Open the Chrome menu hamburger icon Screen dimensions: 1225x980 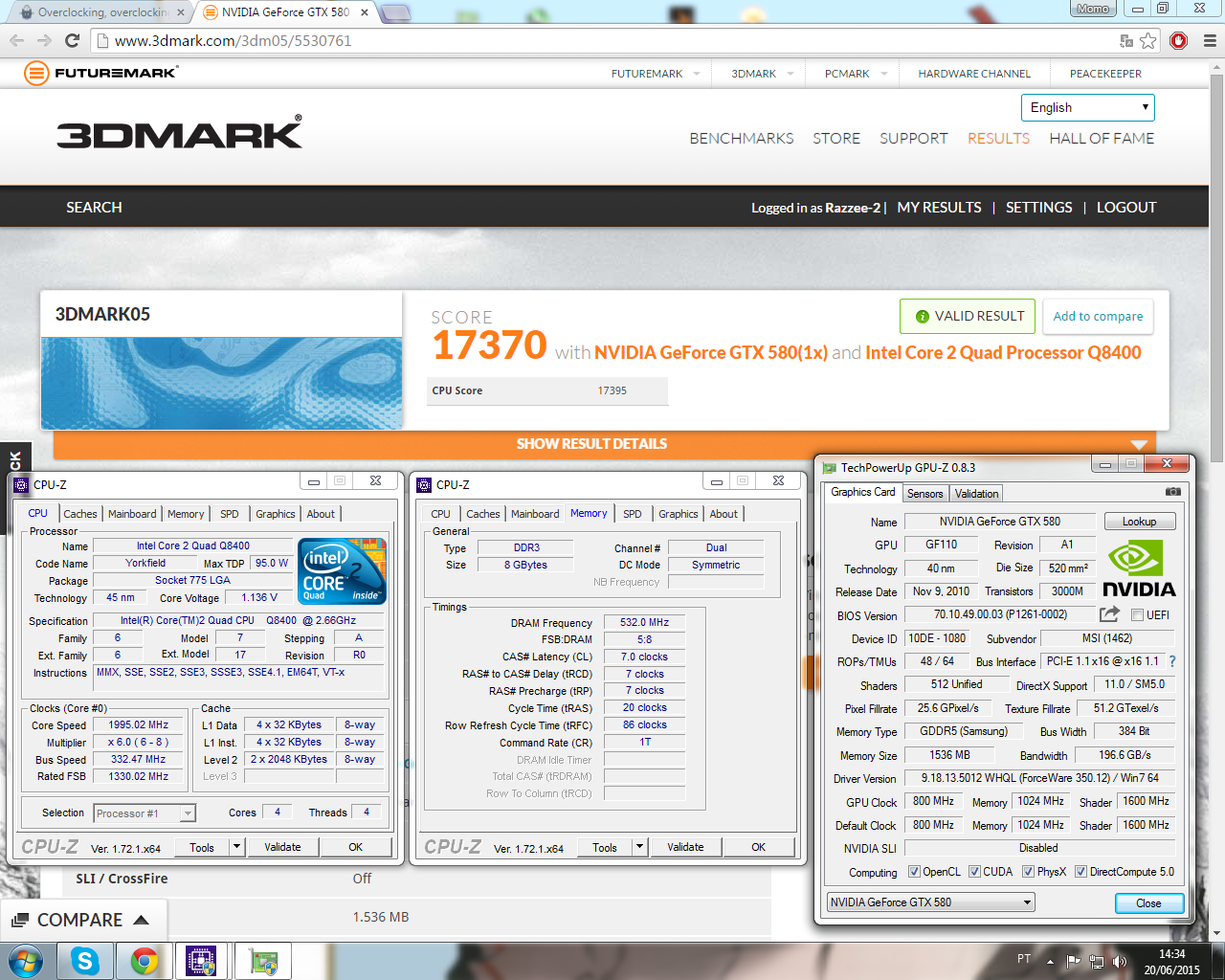tap(1209, 40)
